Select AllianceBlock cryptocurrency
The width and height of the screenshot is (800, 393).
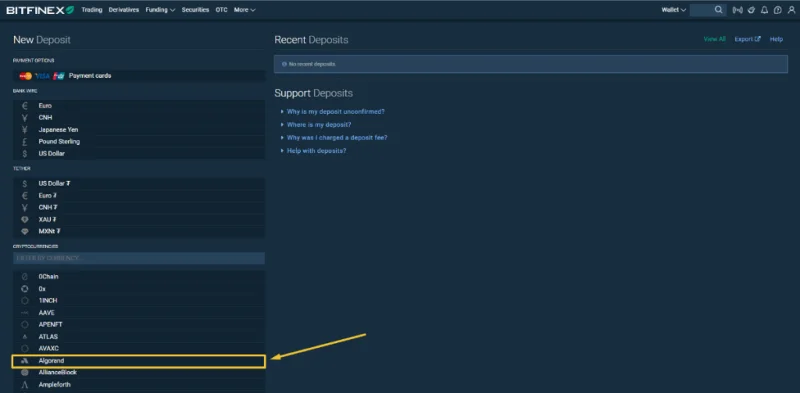(x=139, y=373)
